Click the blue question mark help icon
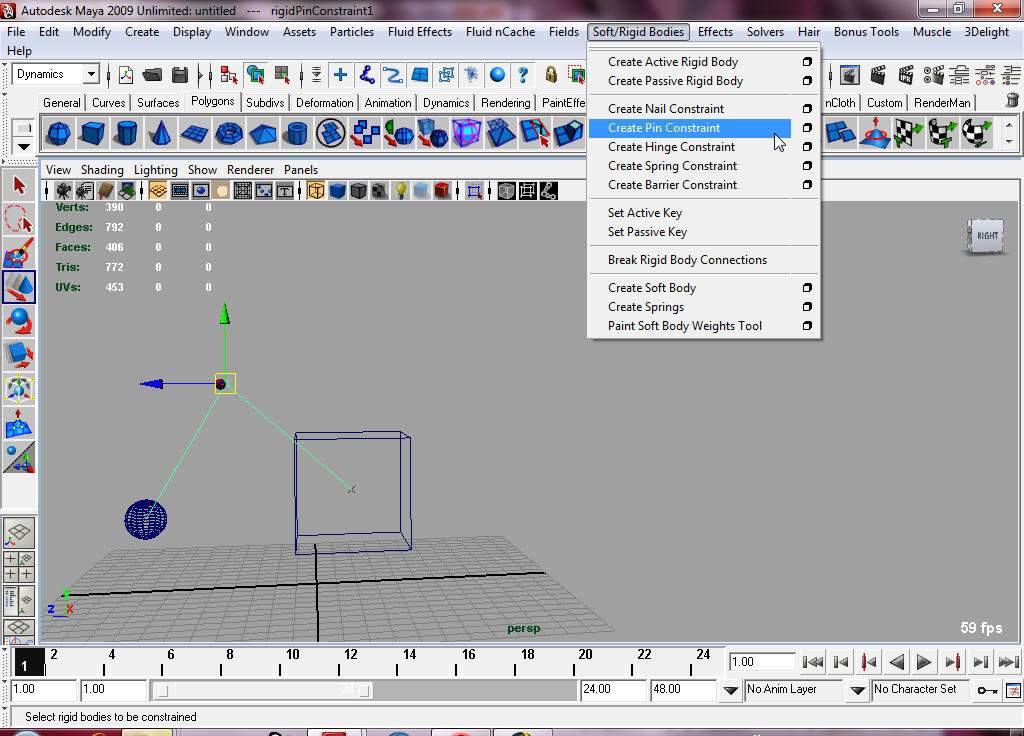The image size is (1024, 736). (x=522, y=75)
